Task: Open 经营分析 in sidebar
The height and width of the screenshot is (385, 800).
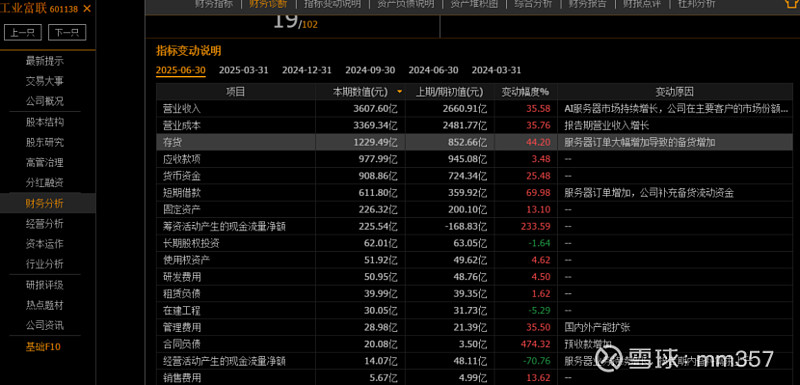Action: [45, 224]
